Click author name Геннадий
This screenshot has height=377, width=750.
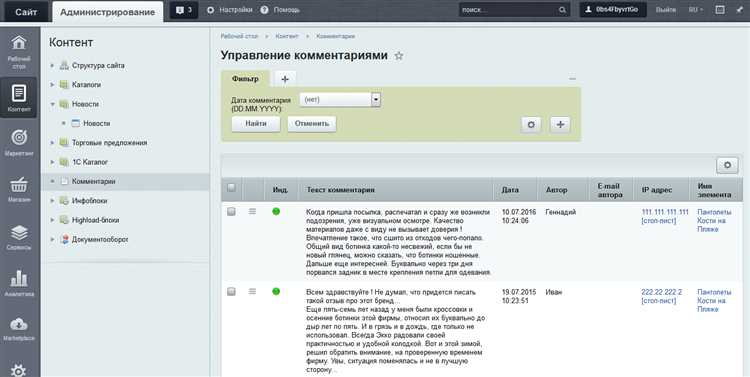point(561,212)
